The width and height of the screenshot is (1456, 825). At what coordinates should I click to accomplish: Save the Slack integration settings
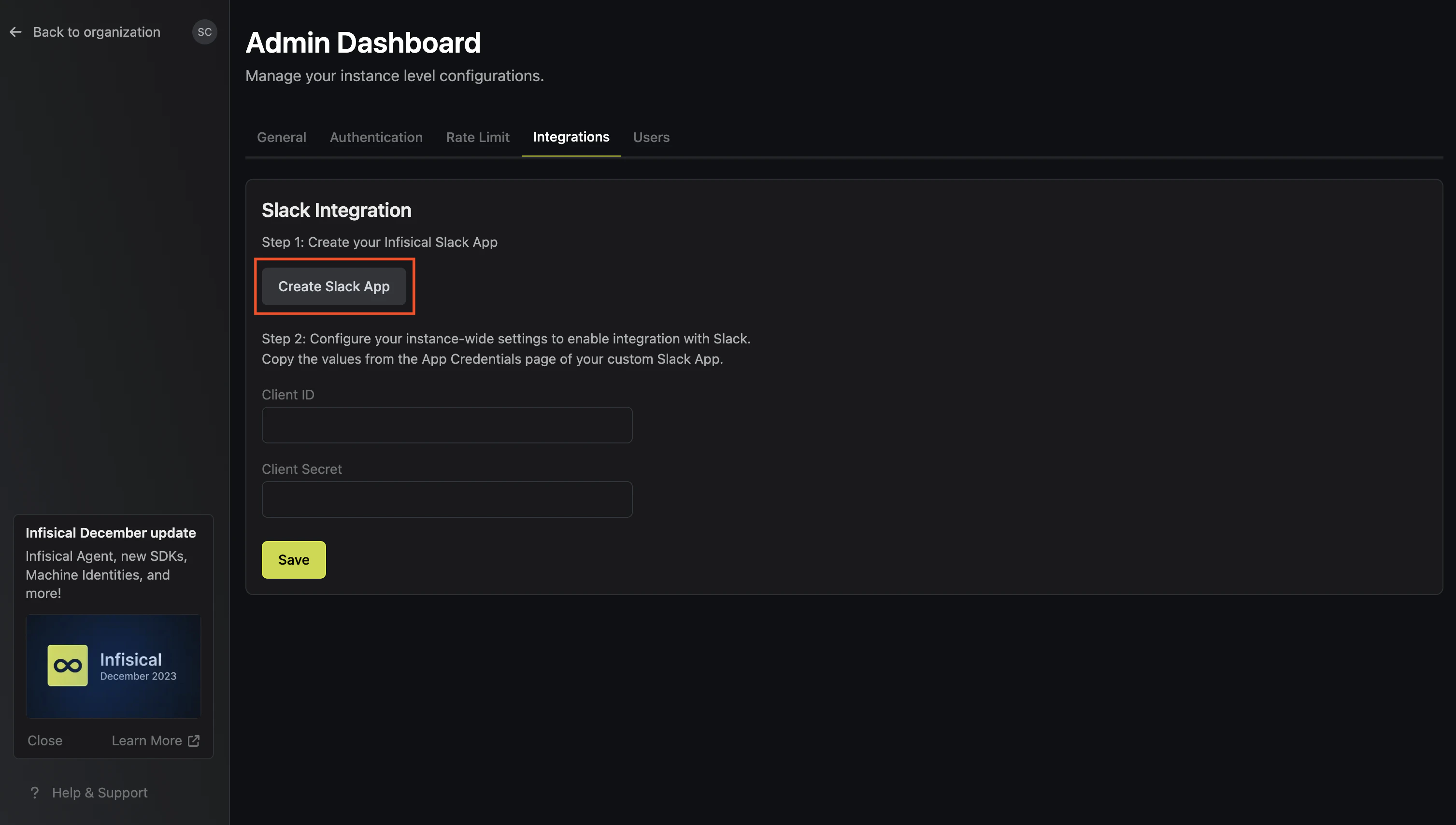pyautogui.click(x=293, y=560)
